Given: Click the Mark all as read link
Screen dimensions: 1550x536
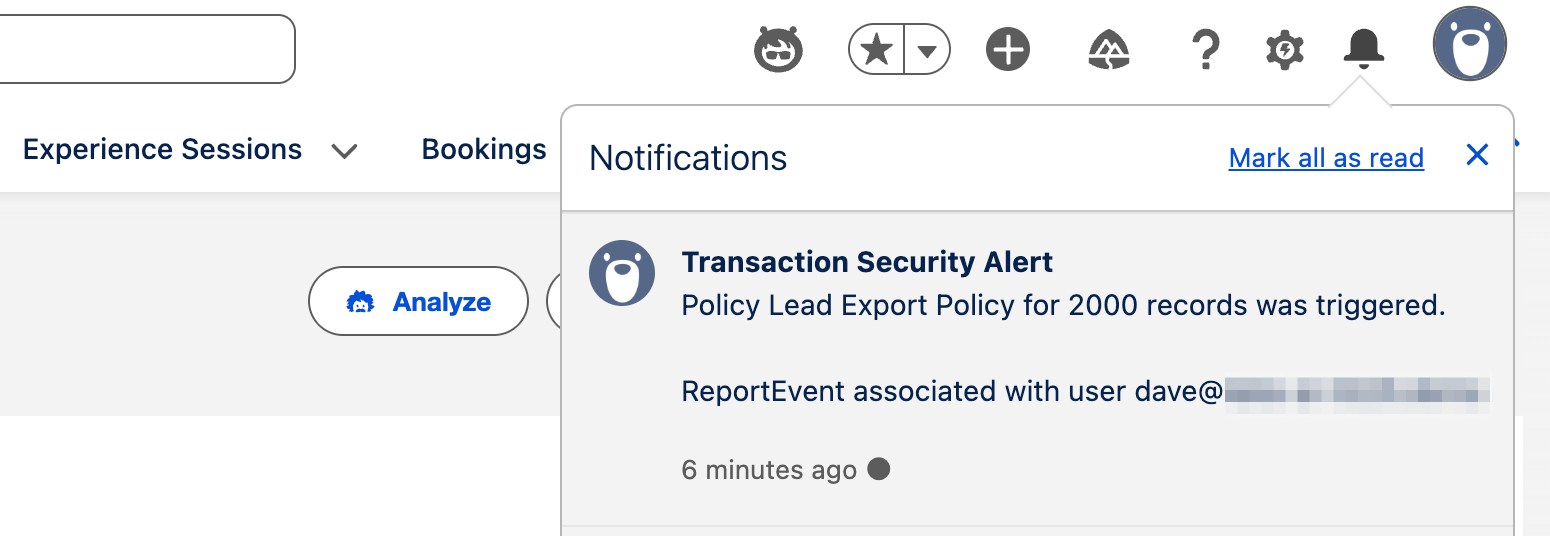Looking at the screenshot, I should 1326,158.
